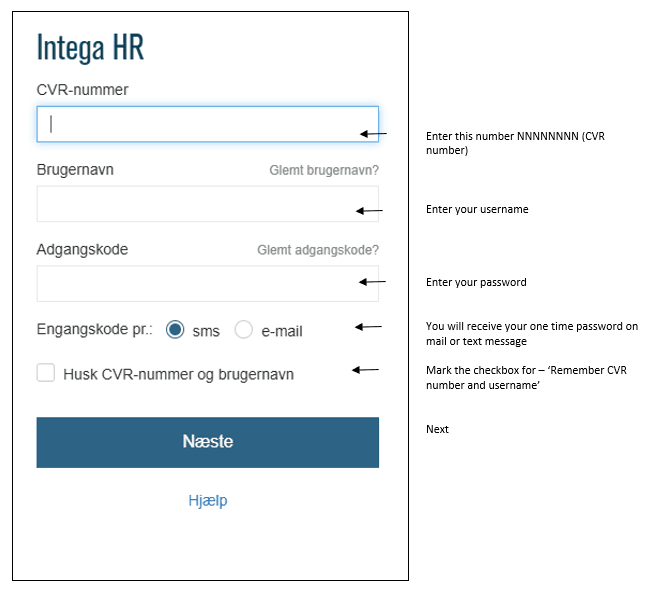Click the arrow pointing at Brugernavn field
The width and height of the screenshot is (660, 591).
[x=369, y=211]
